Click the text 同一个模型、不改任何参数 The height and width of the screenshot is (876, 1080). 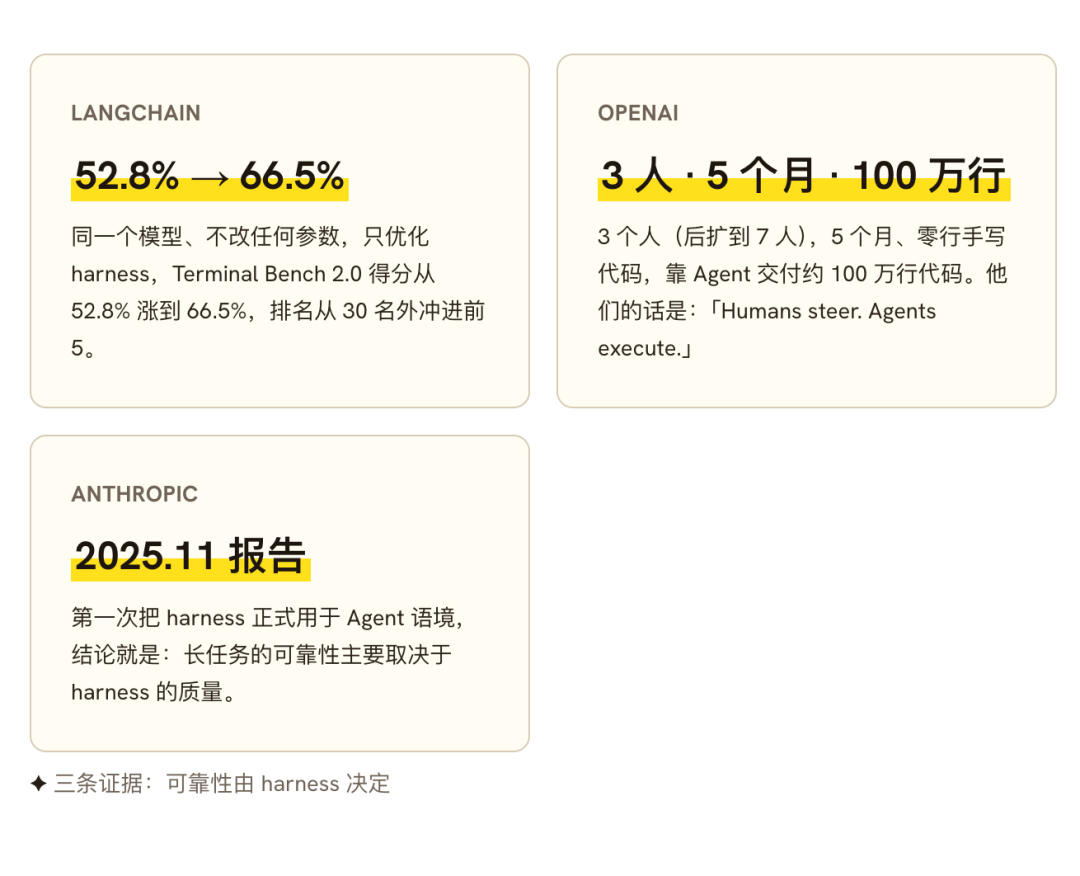tap(205, 237)
